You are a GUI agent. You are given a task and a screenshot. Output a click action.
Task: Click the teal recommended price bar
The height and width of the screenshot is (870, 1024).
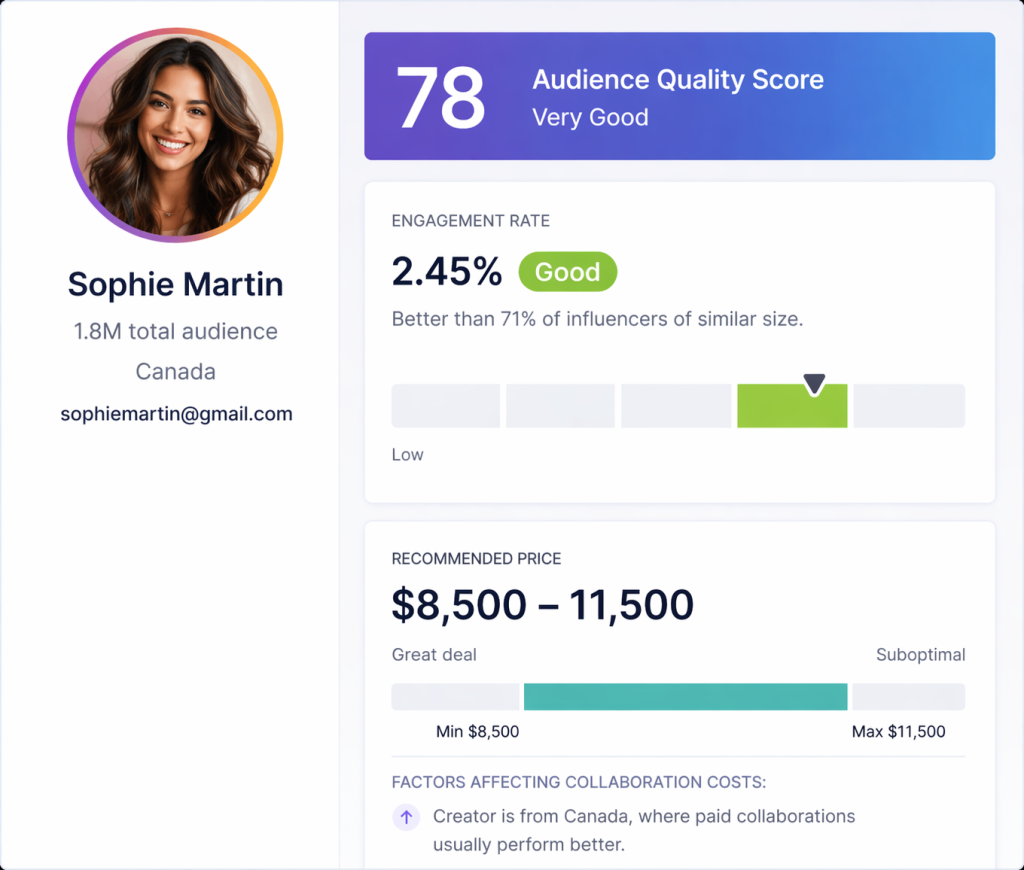685,696
